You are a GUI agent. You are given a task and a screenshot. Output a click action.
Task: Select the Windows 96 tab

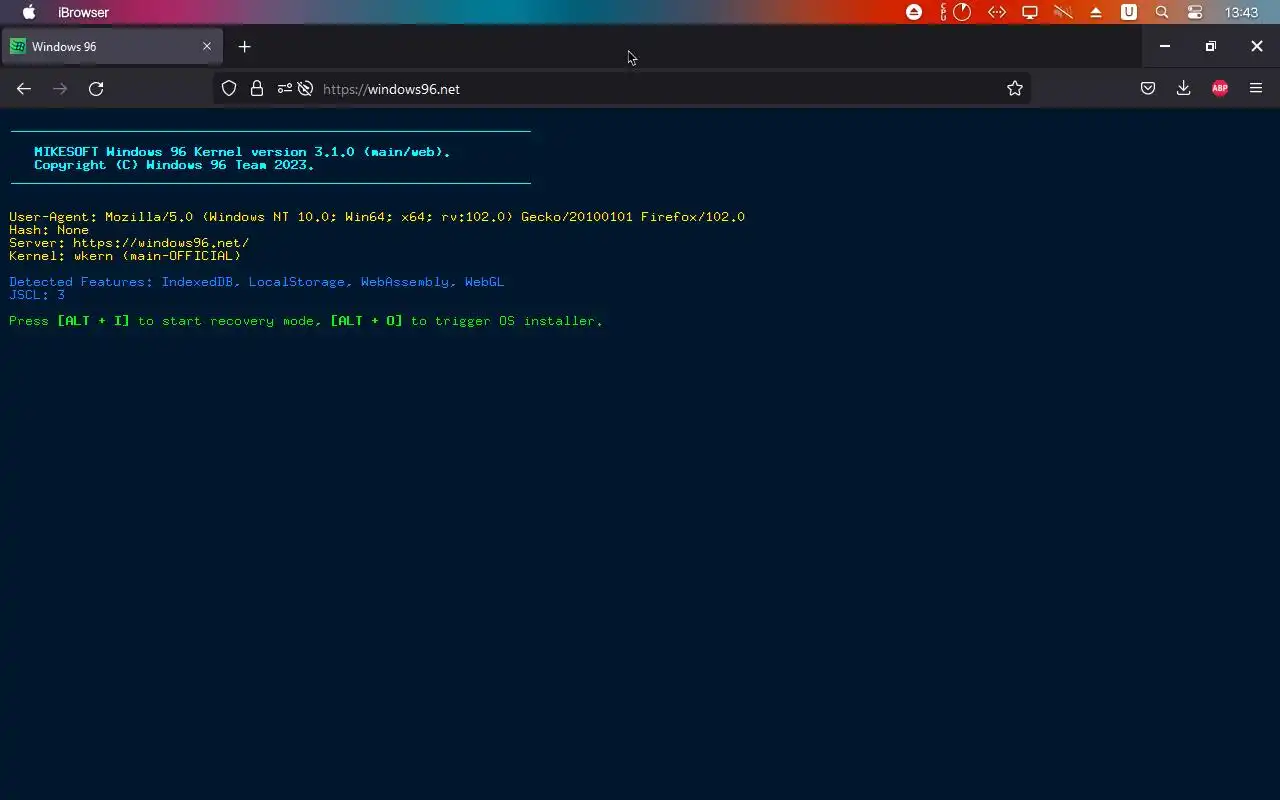[111, 47]
